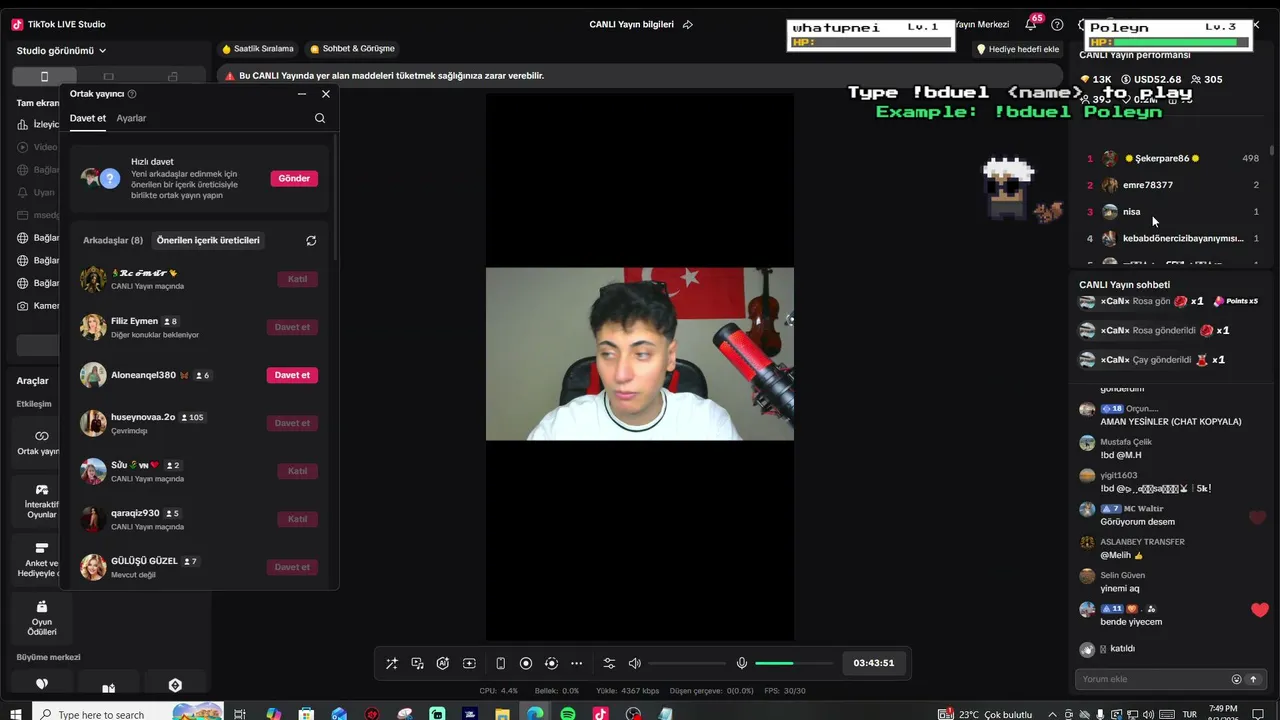The height and width of the screenshot is (720, 1280).
Task: Show hidden system tray icons
Action: coord(1051,714)
